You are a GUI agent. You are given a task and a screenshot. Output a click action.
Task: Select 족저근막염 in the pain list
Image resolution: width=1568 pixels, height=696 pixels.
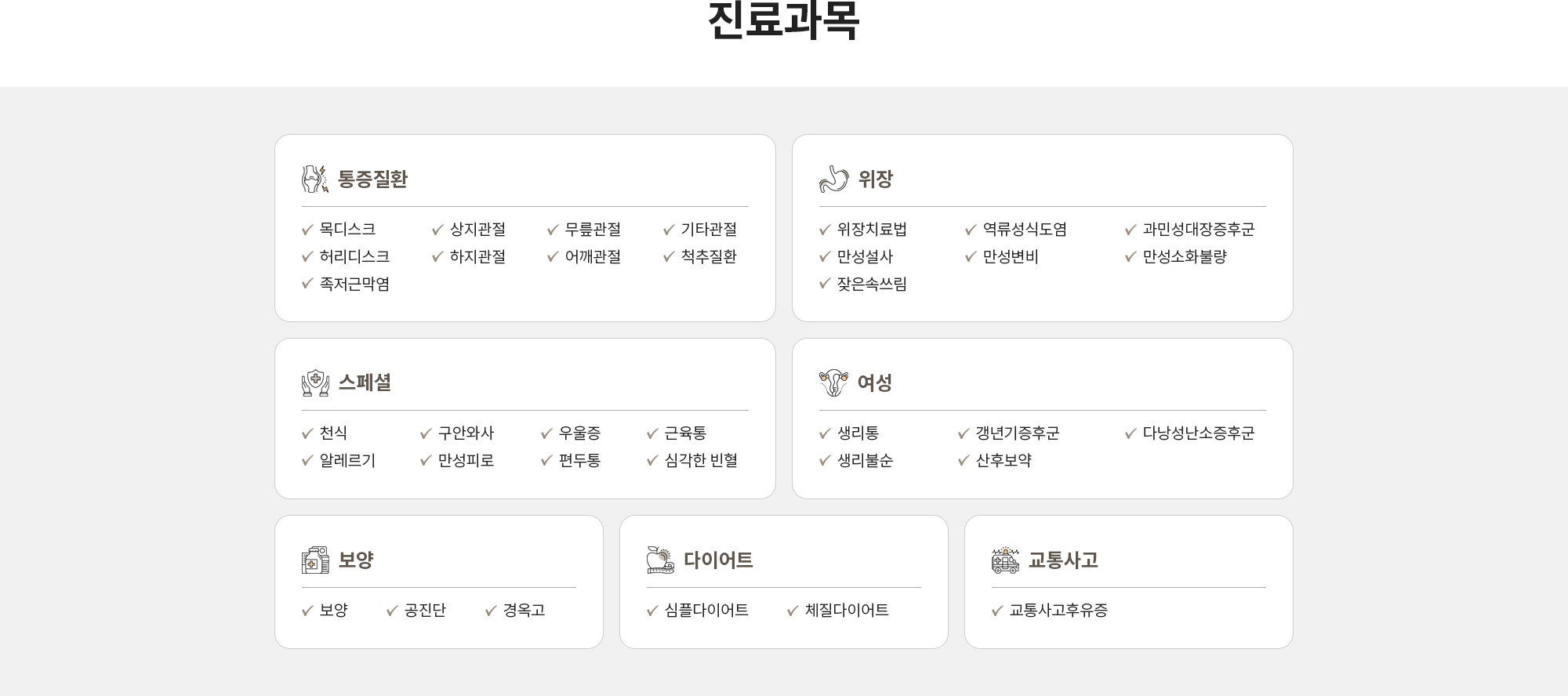(x=354, y=284)
